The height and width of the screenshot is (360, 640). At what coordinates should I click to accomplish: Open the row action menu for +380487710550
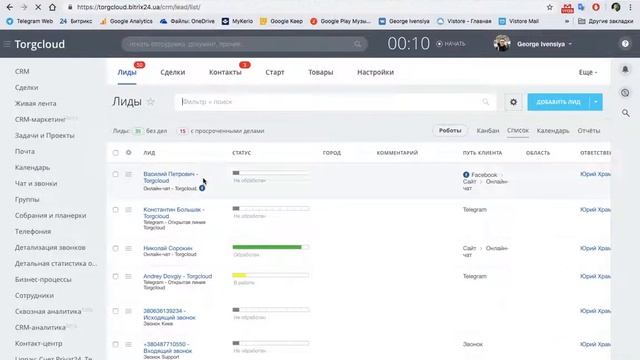(129, 344)
